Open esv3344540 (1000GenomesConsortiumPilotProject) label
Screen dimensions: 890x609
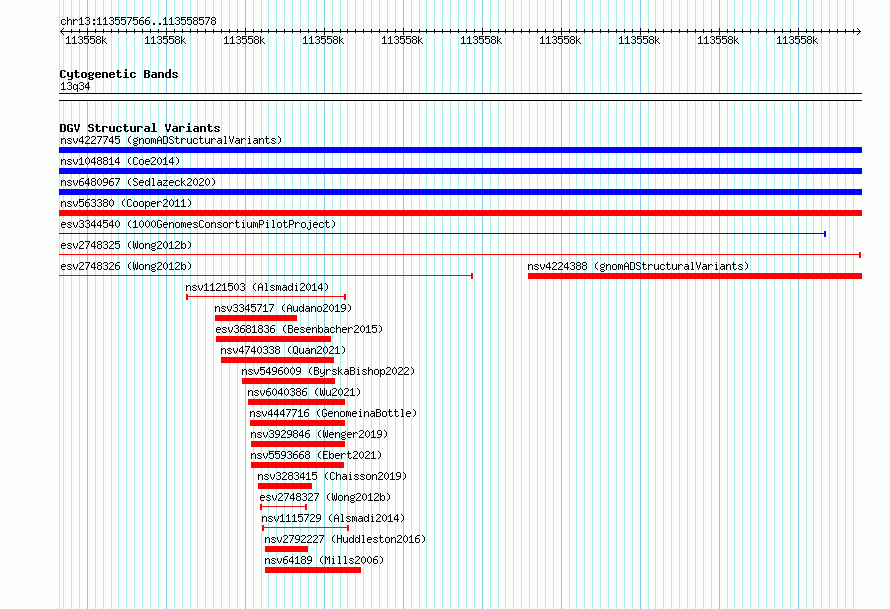pos(198,224)
